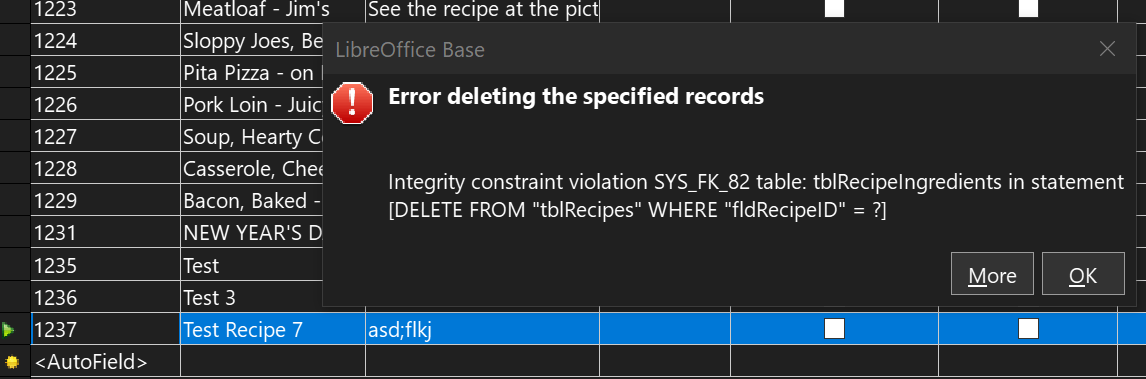The image size is (1146, 379).
Task: Click the OK button in error dialog
Action: pyautogui.click(x=1083, y=275)
